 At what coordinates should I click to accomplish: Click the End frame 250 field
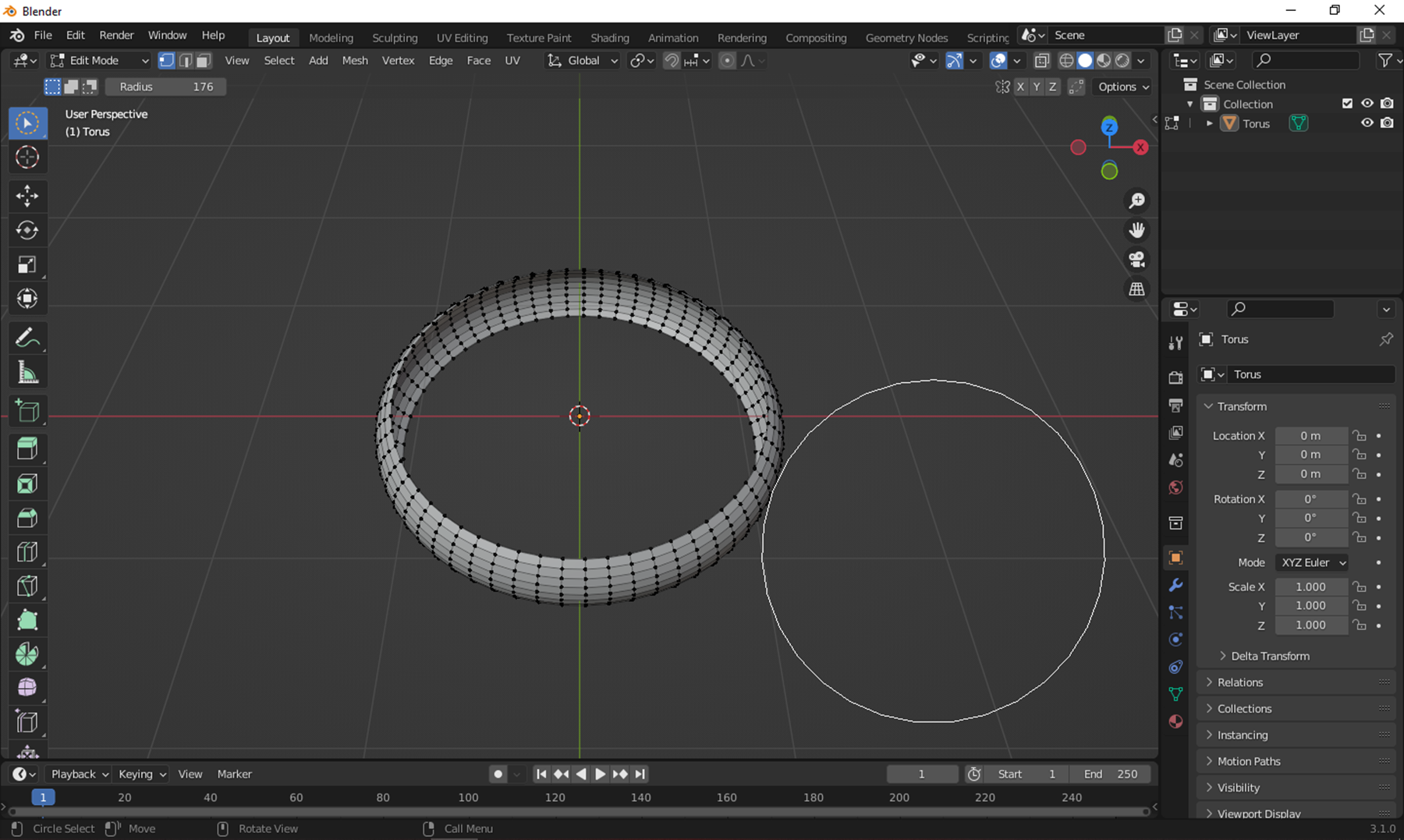tap(1110, 774)
